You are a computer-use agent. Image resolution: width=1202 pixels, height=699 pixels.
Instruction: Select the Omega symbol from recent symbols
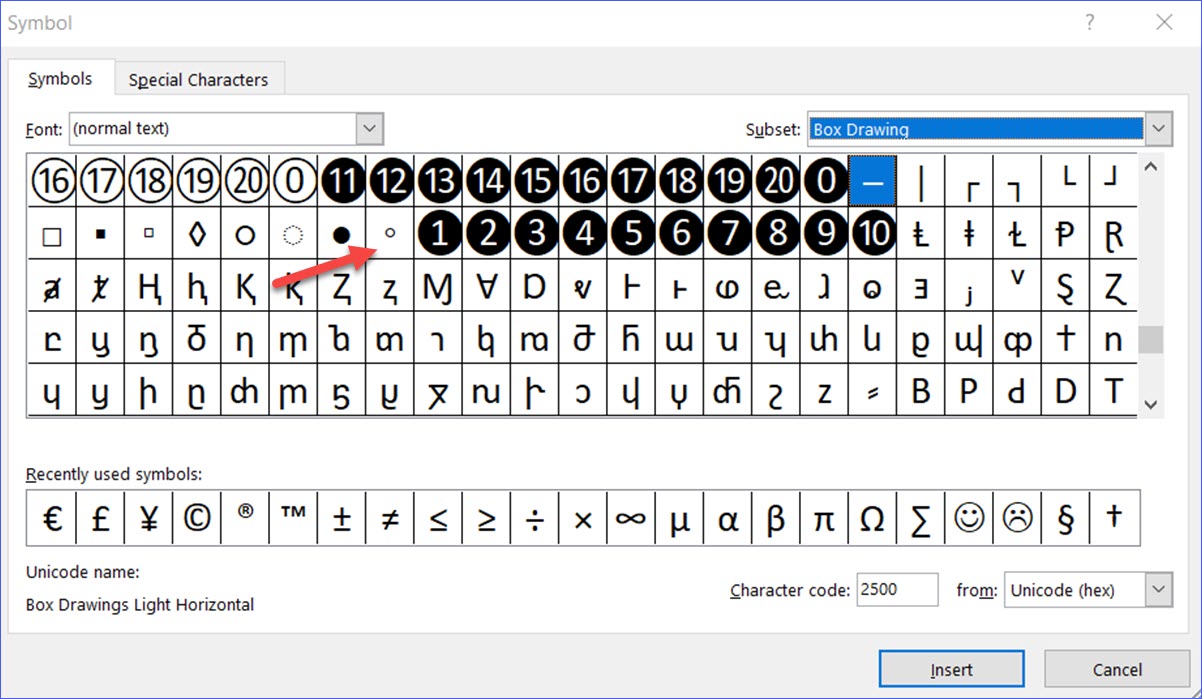[x=872, y=519]
